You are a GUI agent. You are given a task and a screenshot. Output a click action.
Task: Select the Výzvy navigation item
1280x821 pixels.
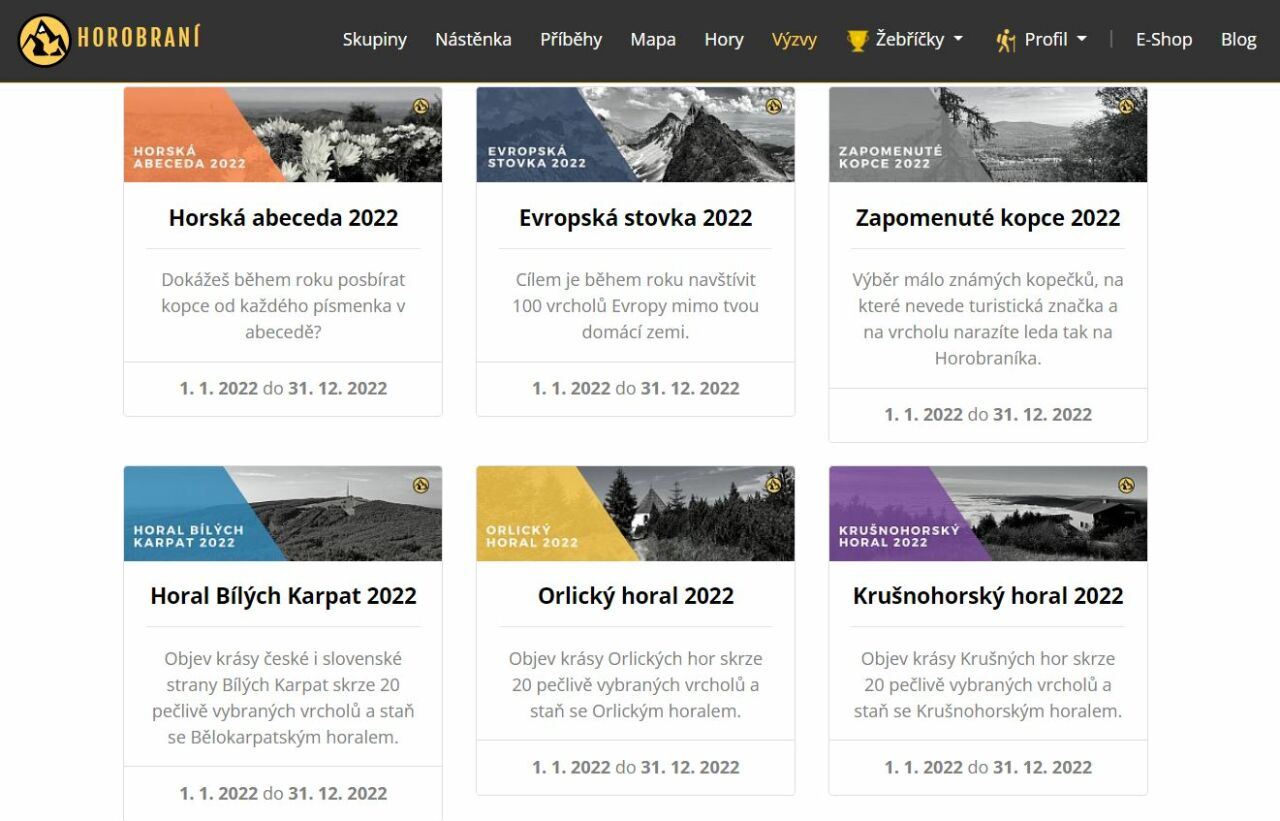[794, 40]
